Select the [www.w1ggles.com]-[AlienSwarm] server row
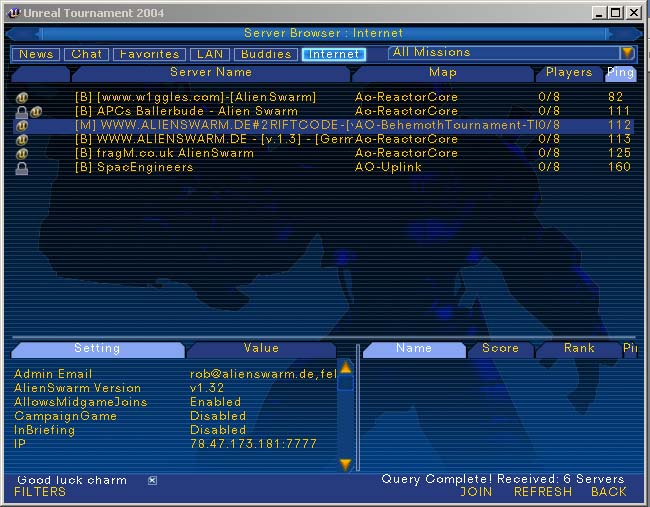Screen dimensions: 650x507 (323, 97)
